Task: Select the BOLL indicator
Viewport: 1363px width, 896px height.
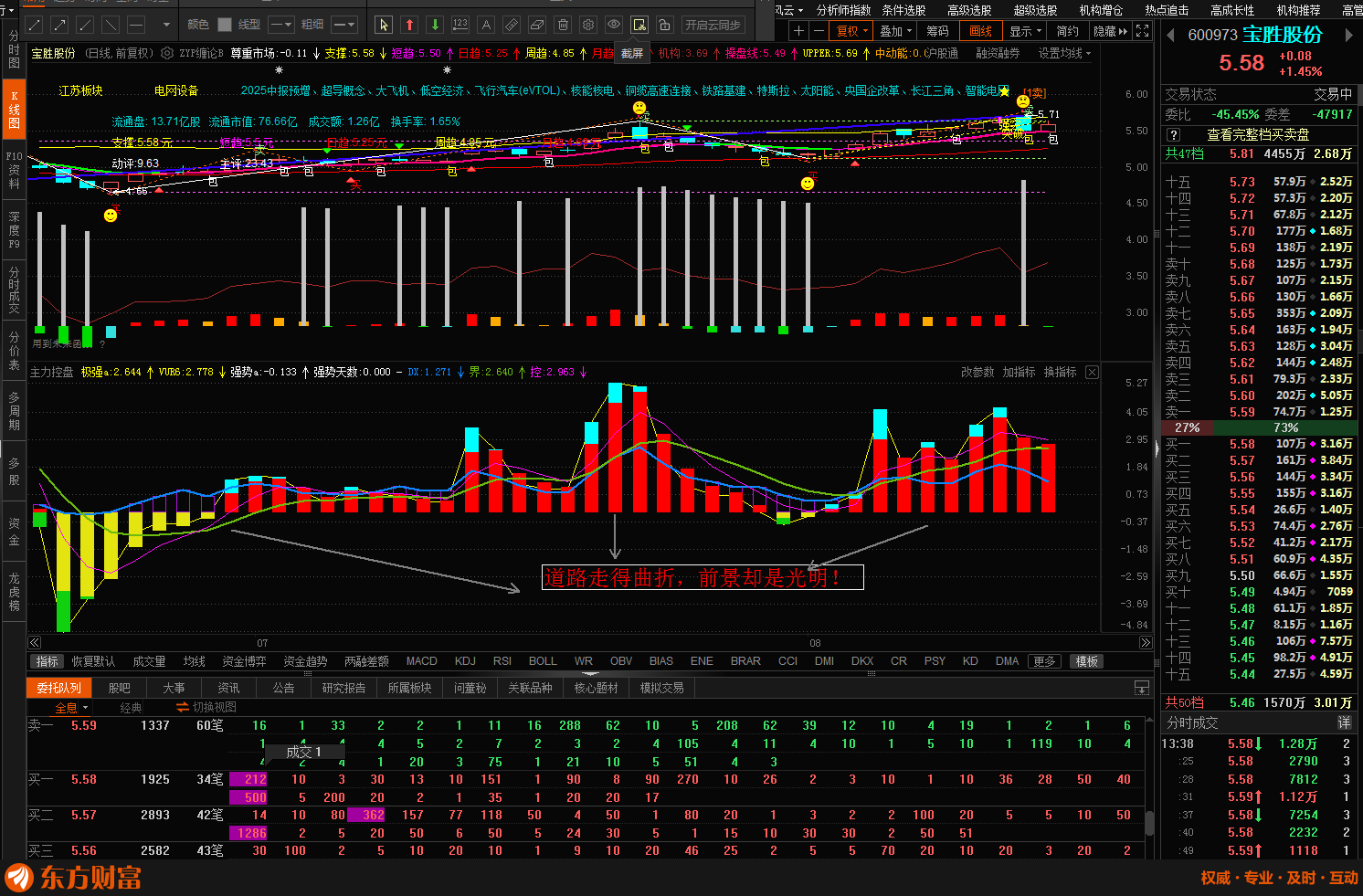Action: (x=543, y=661)
